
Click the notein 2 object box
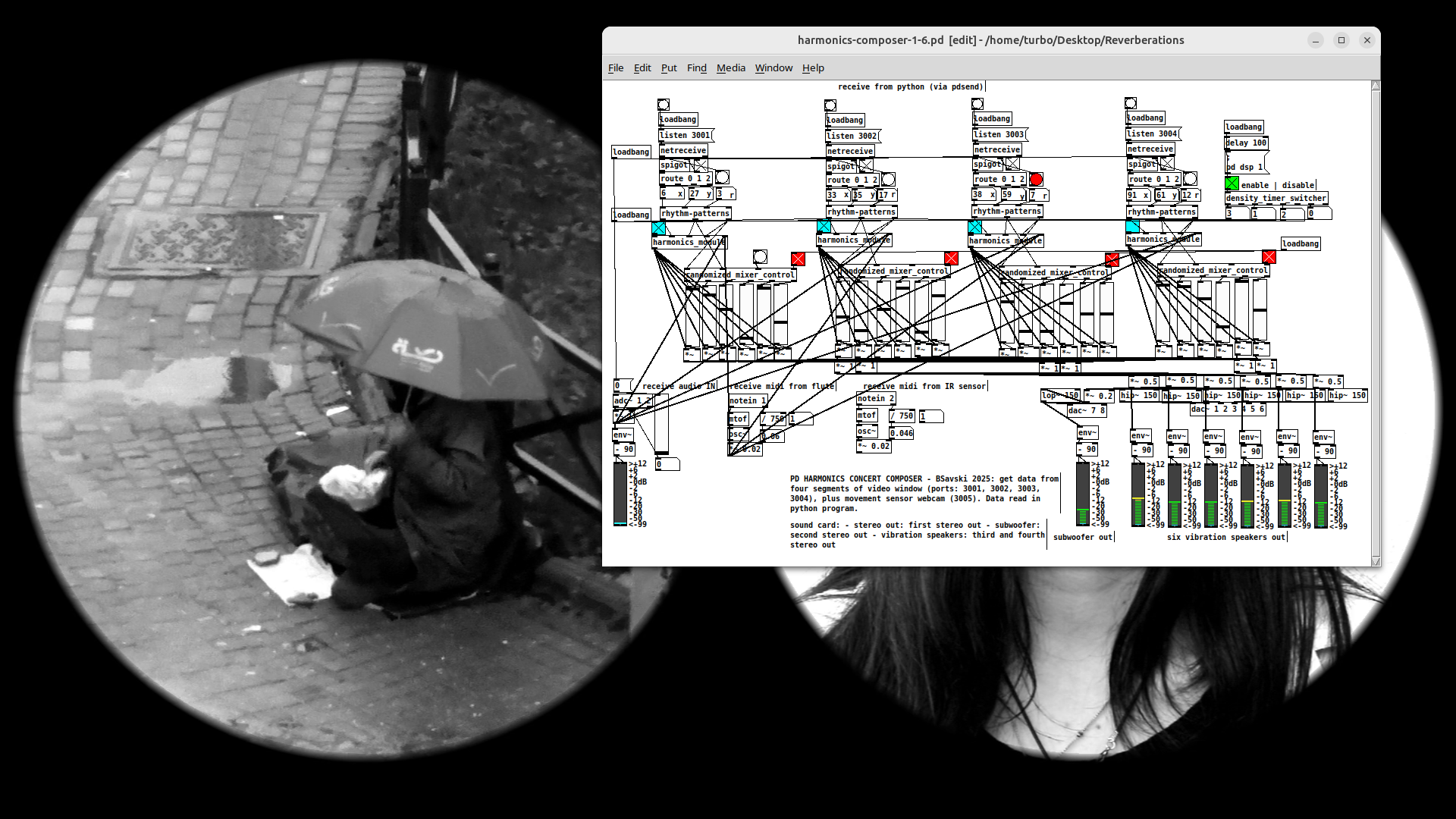click(x=877, y=398)
